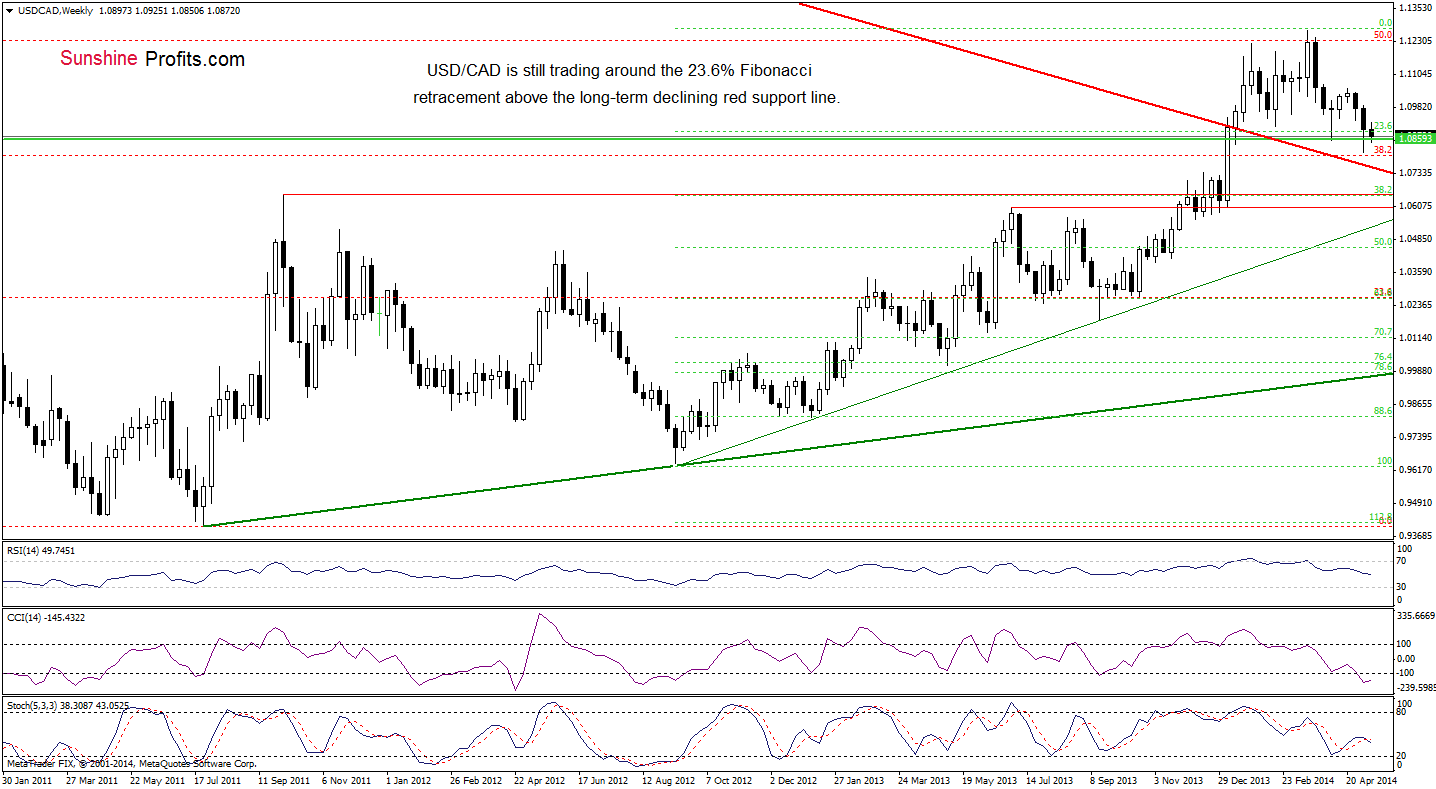The width and height of the screenshot is (1436, 789).
Task: Click the 17 Jul 2011 date label
Action: click(220, 780)
